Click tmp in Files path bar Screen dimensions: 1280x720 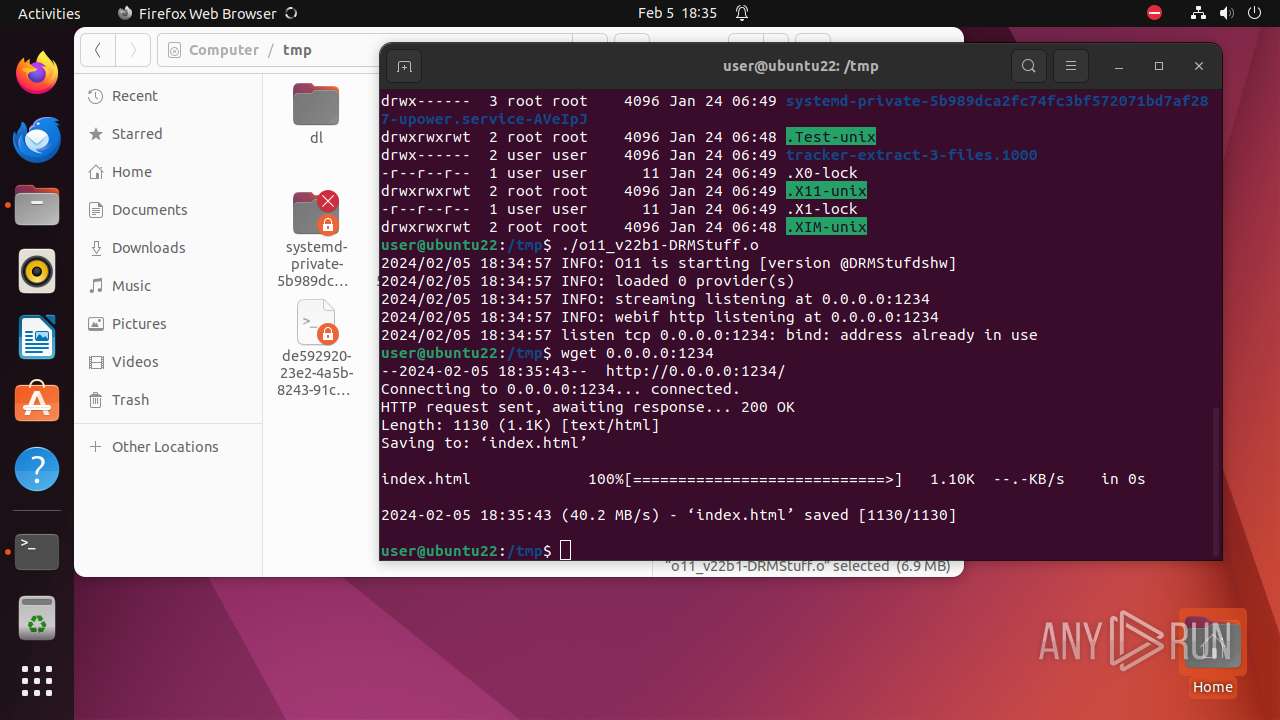pyautogui.click(x=297, y=50)
